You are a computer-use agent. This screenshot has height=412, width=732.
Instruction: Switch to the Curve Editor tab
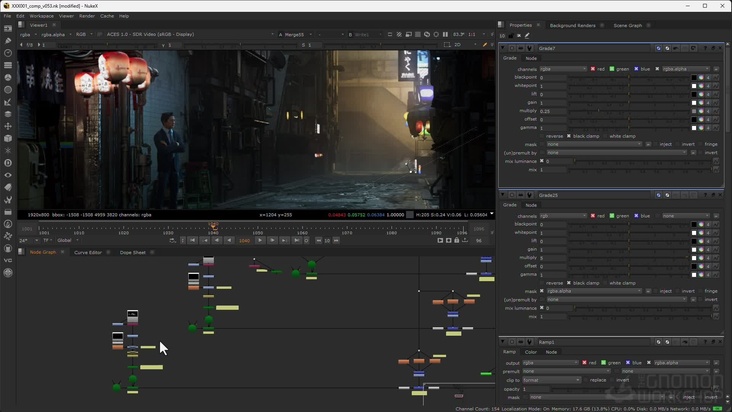pyautogui.click(x=88, y=252)
